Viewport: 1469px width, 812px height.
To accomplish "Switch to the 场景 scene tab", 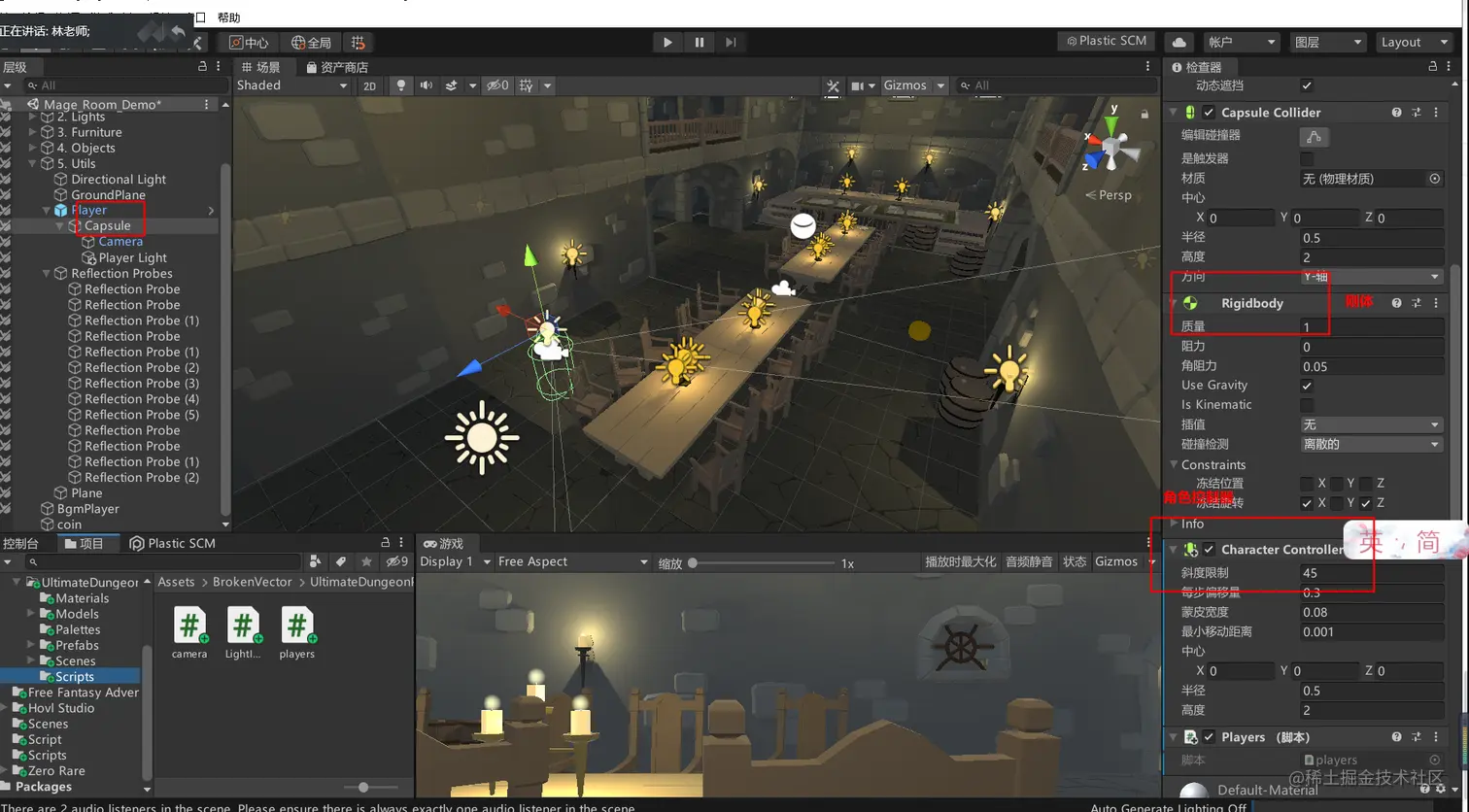I will click(x=261, y=67).
